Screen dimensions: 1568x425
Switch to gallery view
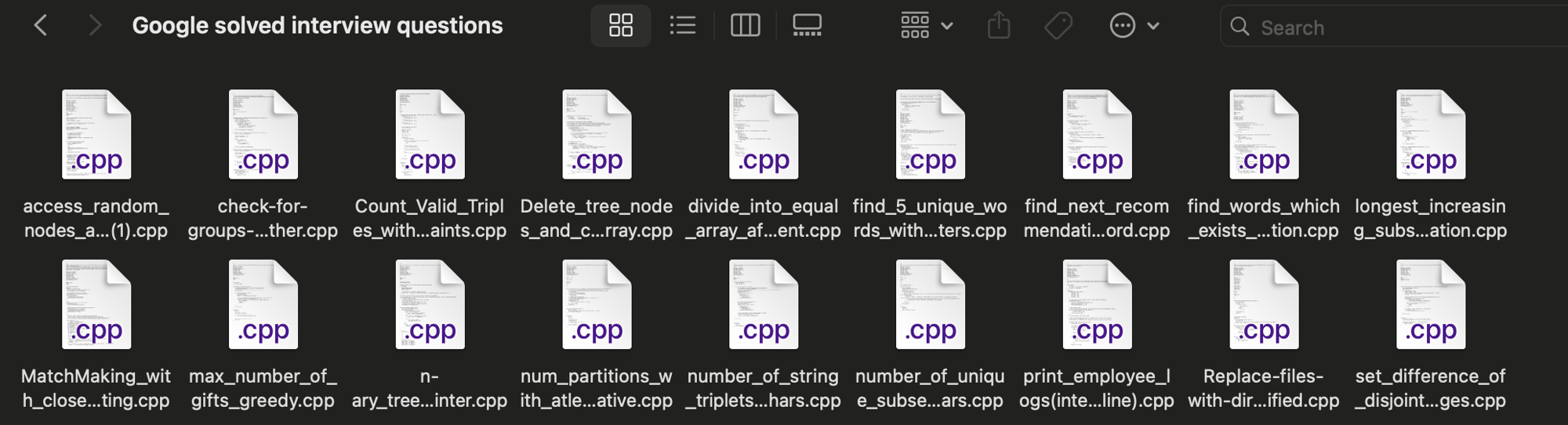coord(807,26)
